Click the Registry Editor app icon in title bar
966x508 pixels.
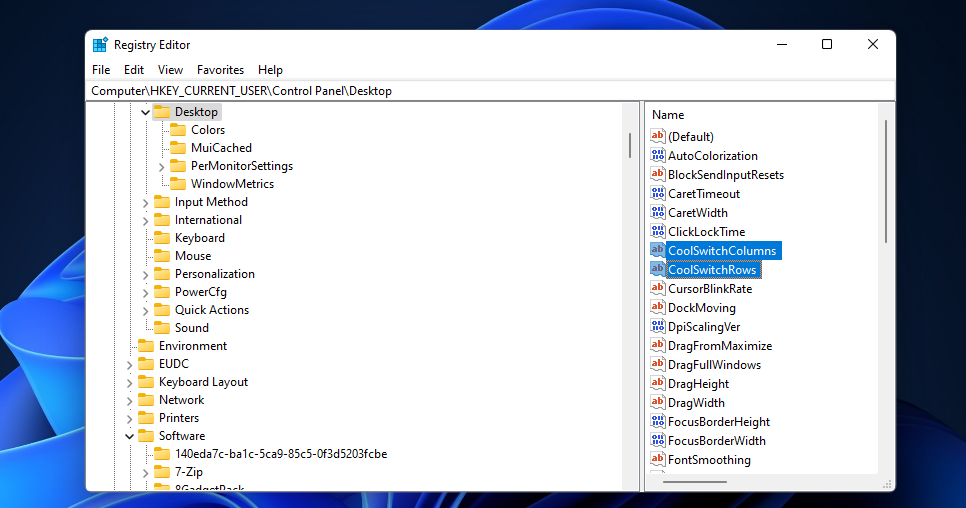tap(100, 45)
